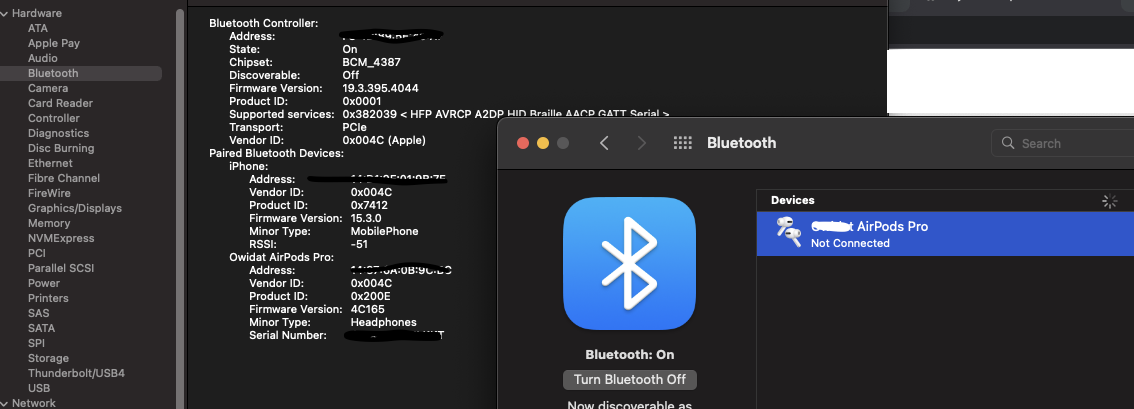Image resolution: width=1134 pixels, height=409 pixels.
Task: Click the Bluetooth Controller heading
Action: tap(263, 23)
